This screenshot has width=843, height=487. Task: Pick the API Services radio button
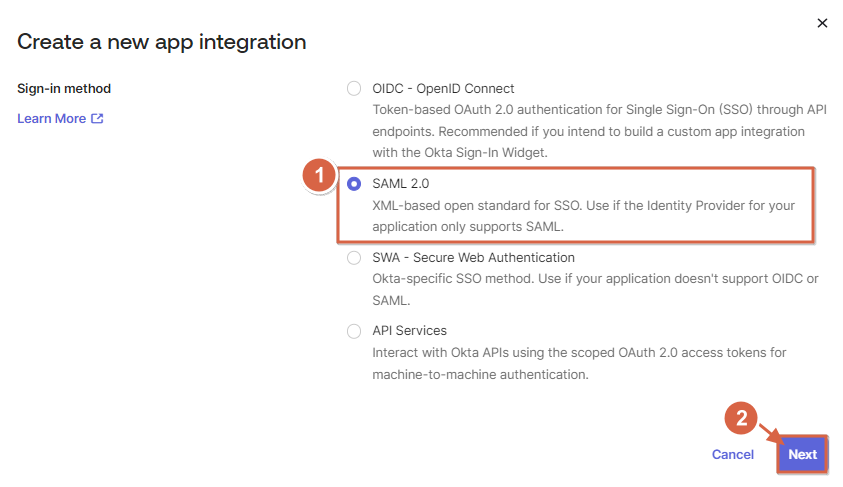(x=354, y=331)
